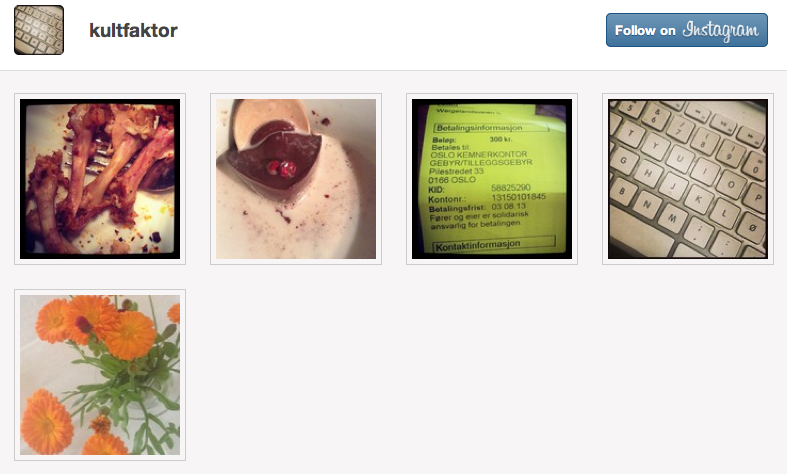The image size is (787, 474).
Task: Click the kultfaktor keyboard profile avatar
Action: pyautogui.click(x=39, y=30)
